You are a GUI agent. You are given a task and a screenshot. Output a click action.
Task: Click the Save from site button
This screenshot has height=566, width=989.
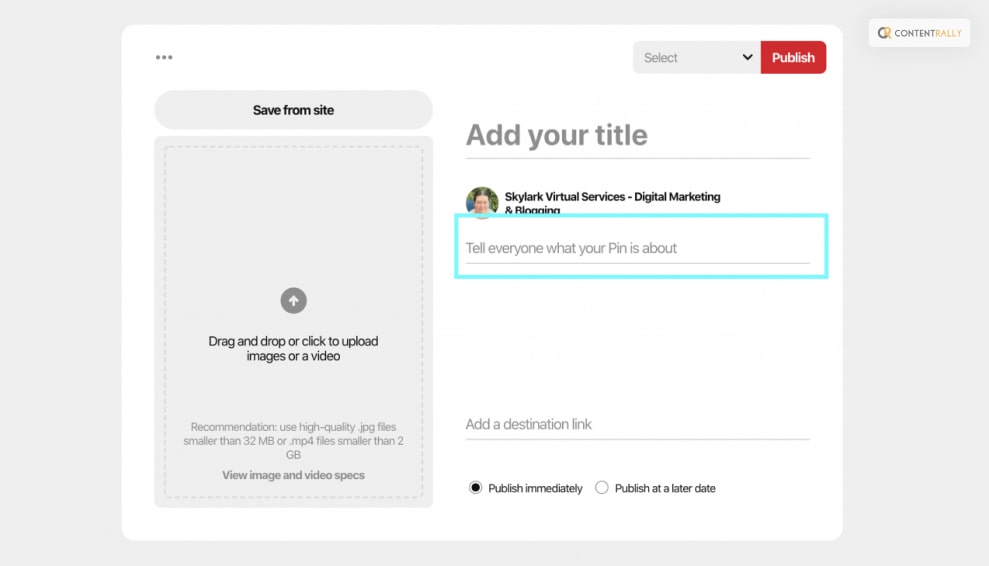click(x=293, y=110)
